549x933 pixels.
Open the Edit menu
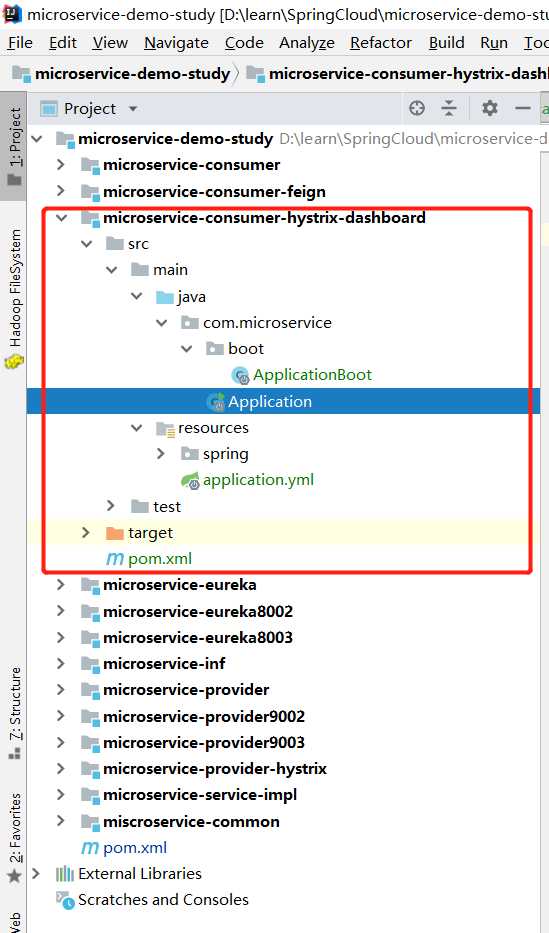62,43
